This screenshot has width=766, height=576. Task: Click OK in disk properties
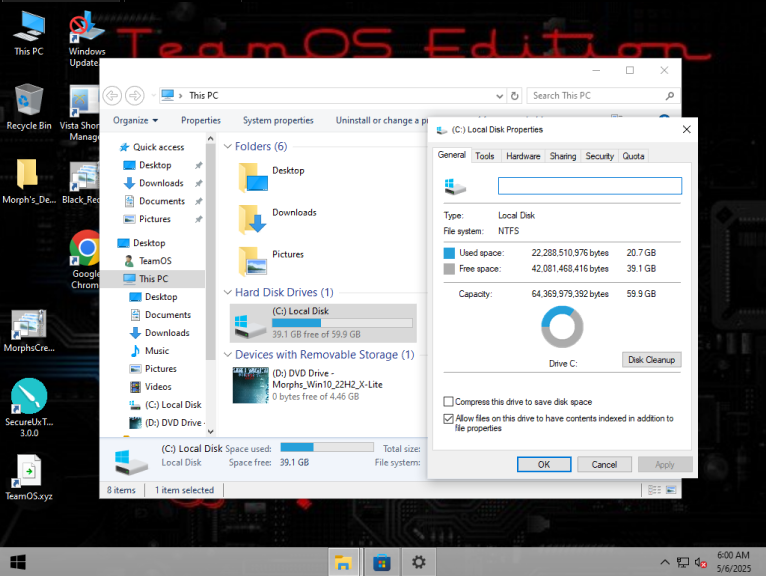(x=544, y=464)
